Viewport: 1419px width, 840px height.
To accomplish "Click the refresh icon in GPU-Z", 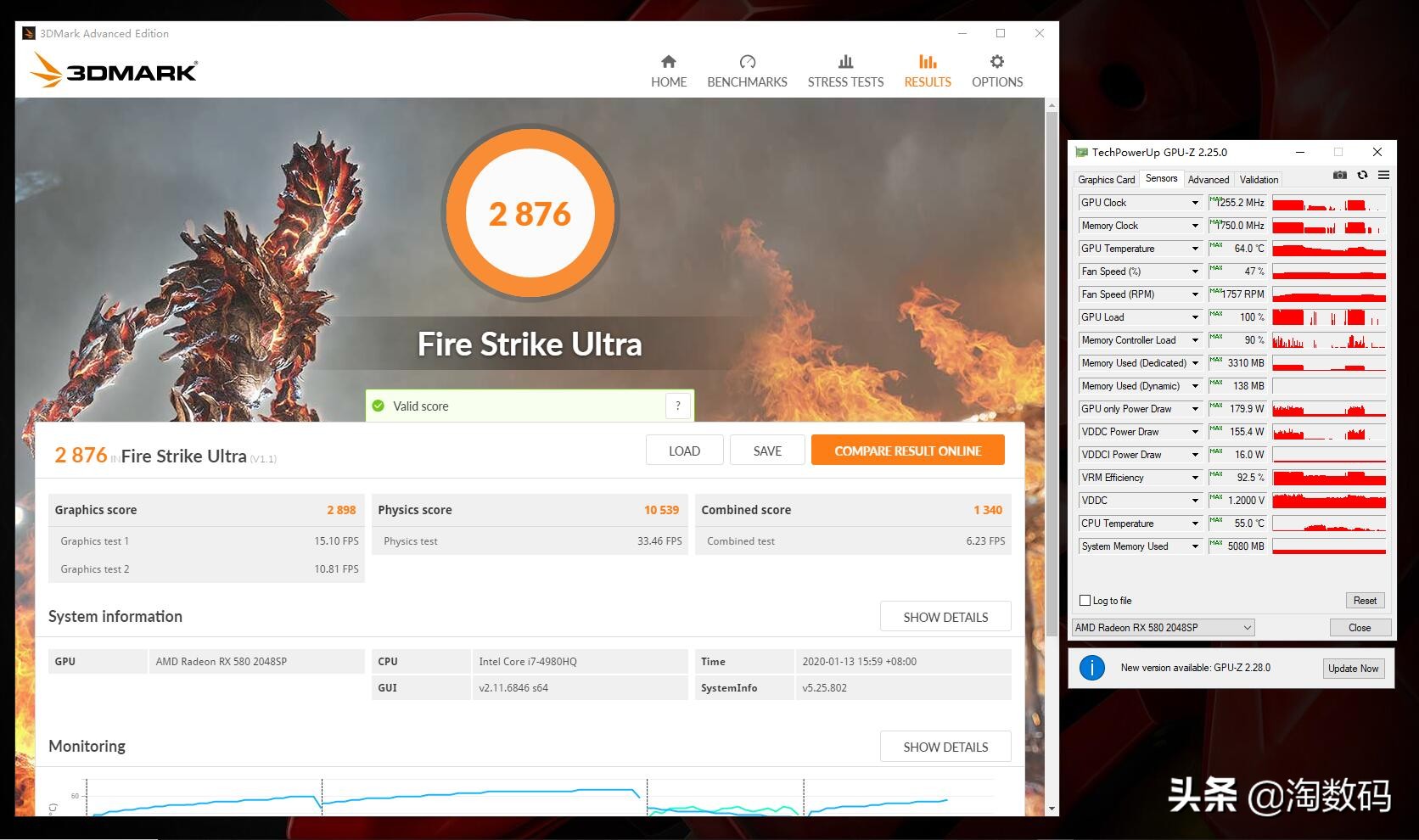I will 1362,175.
